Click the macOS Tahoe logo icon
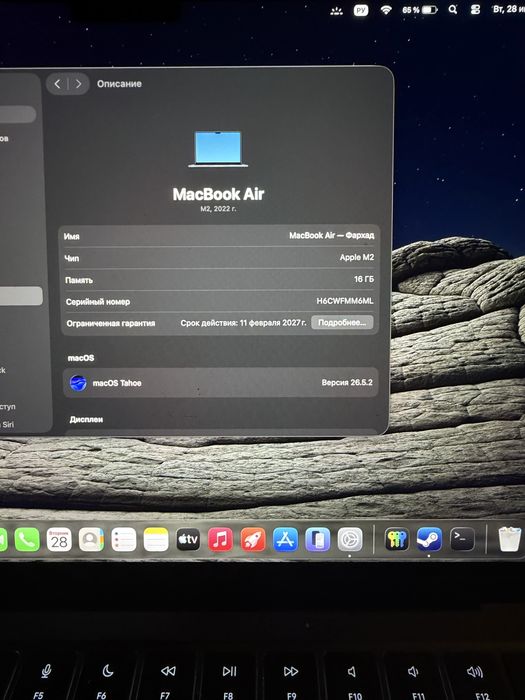 [x=78, y=383]
